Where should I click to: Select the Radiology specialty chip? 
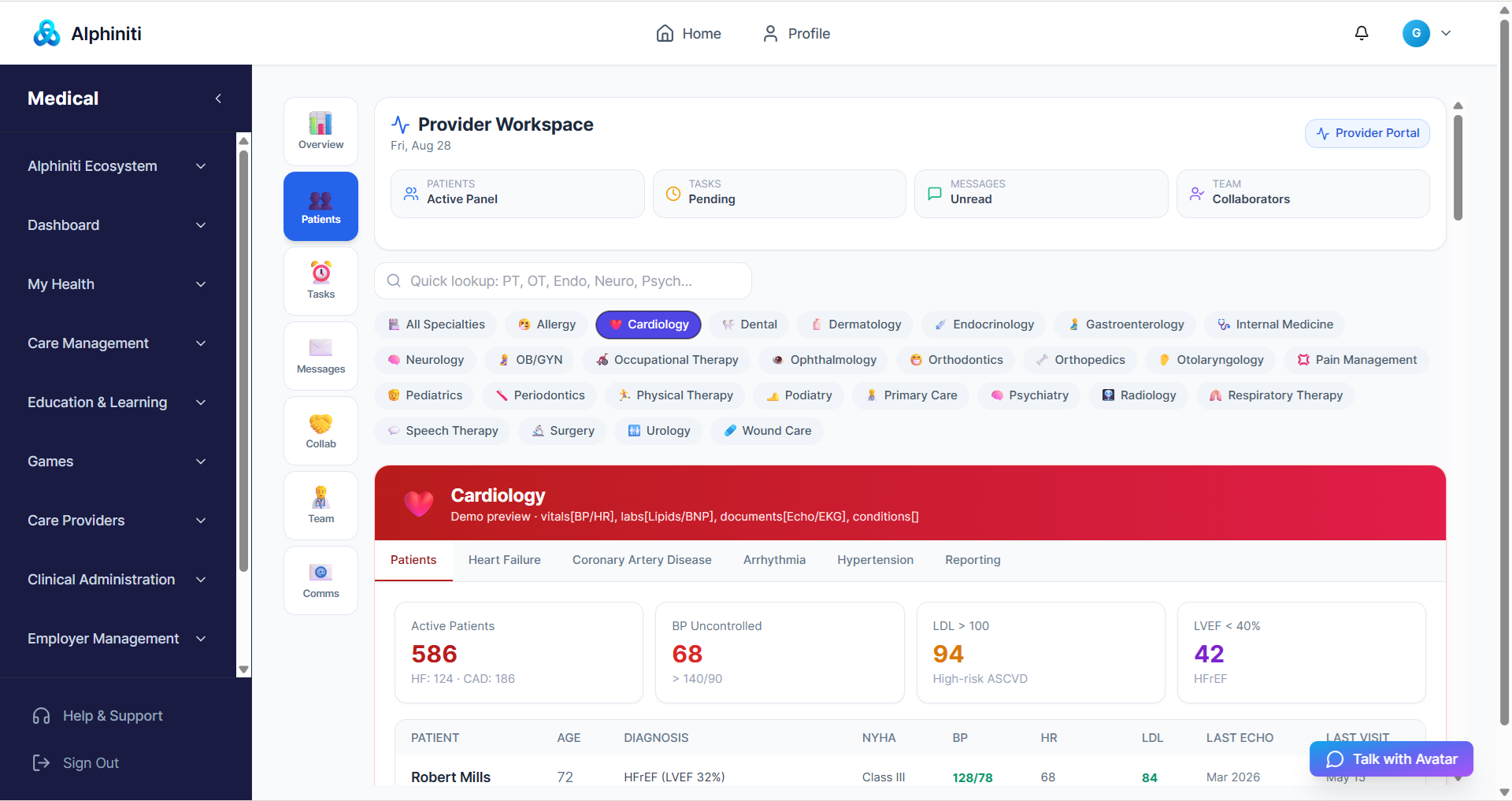[x=1139, y=395]
